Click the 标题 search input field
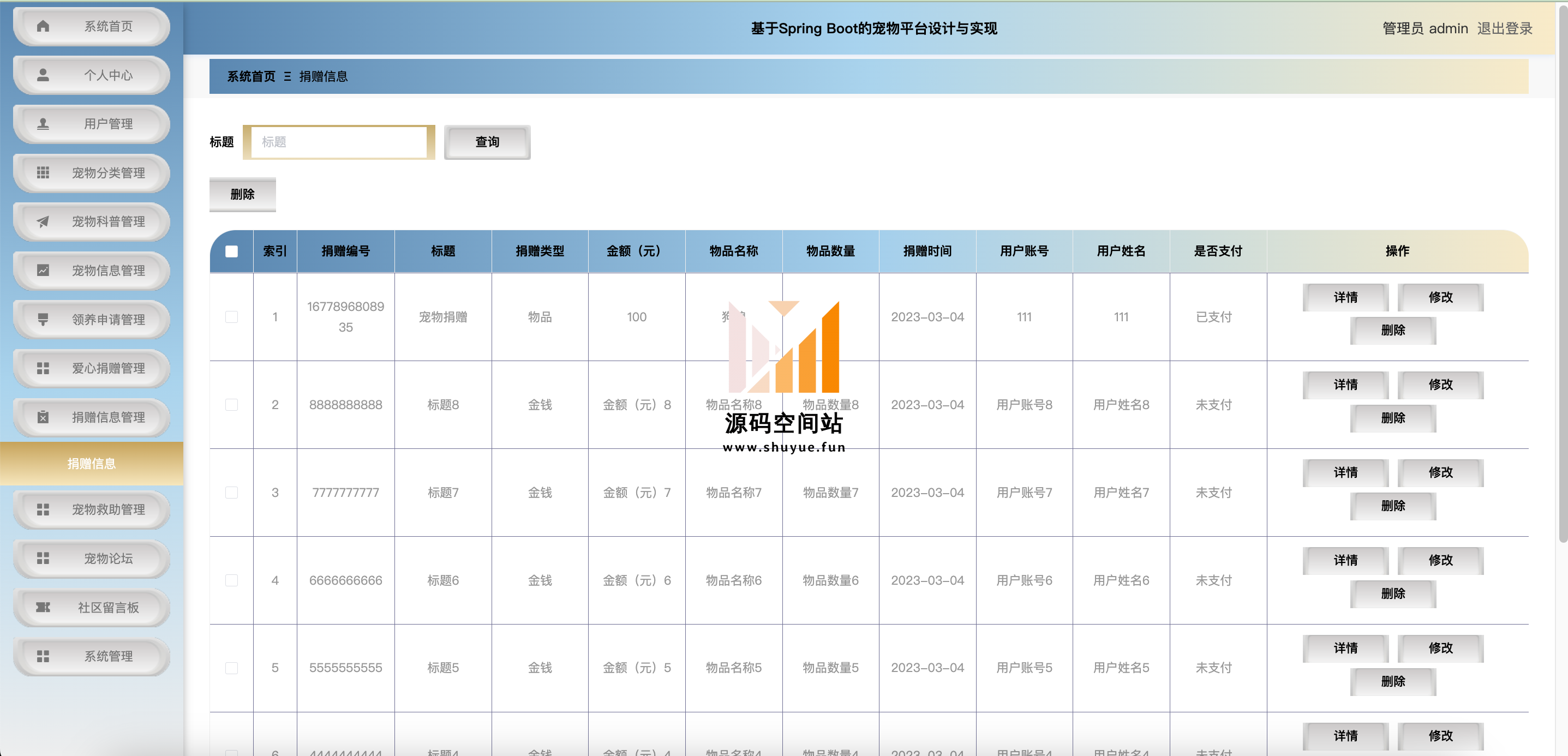 click(339, 142)
